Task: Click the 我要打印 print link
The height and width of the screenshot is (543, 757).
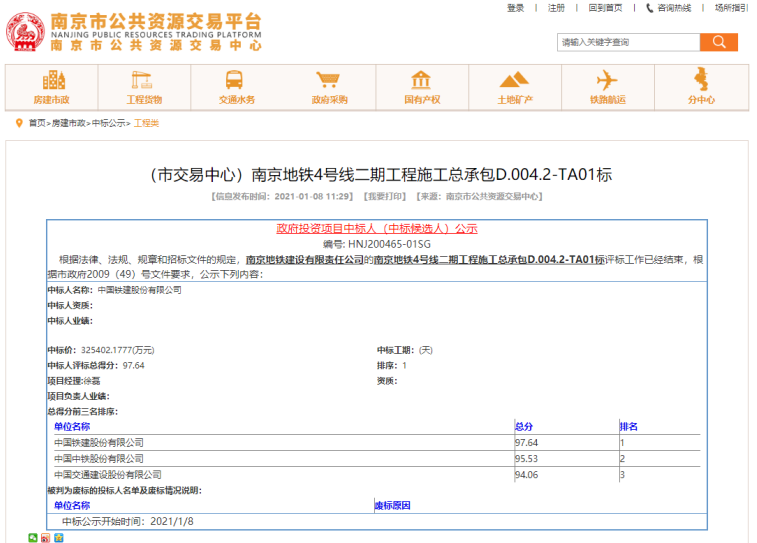Action: (x=385, y=197)
